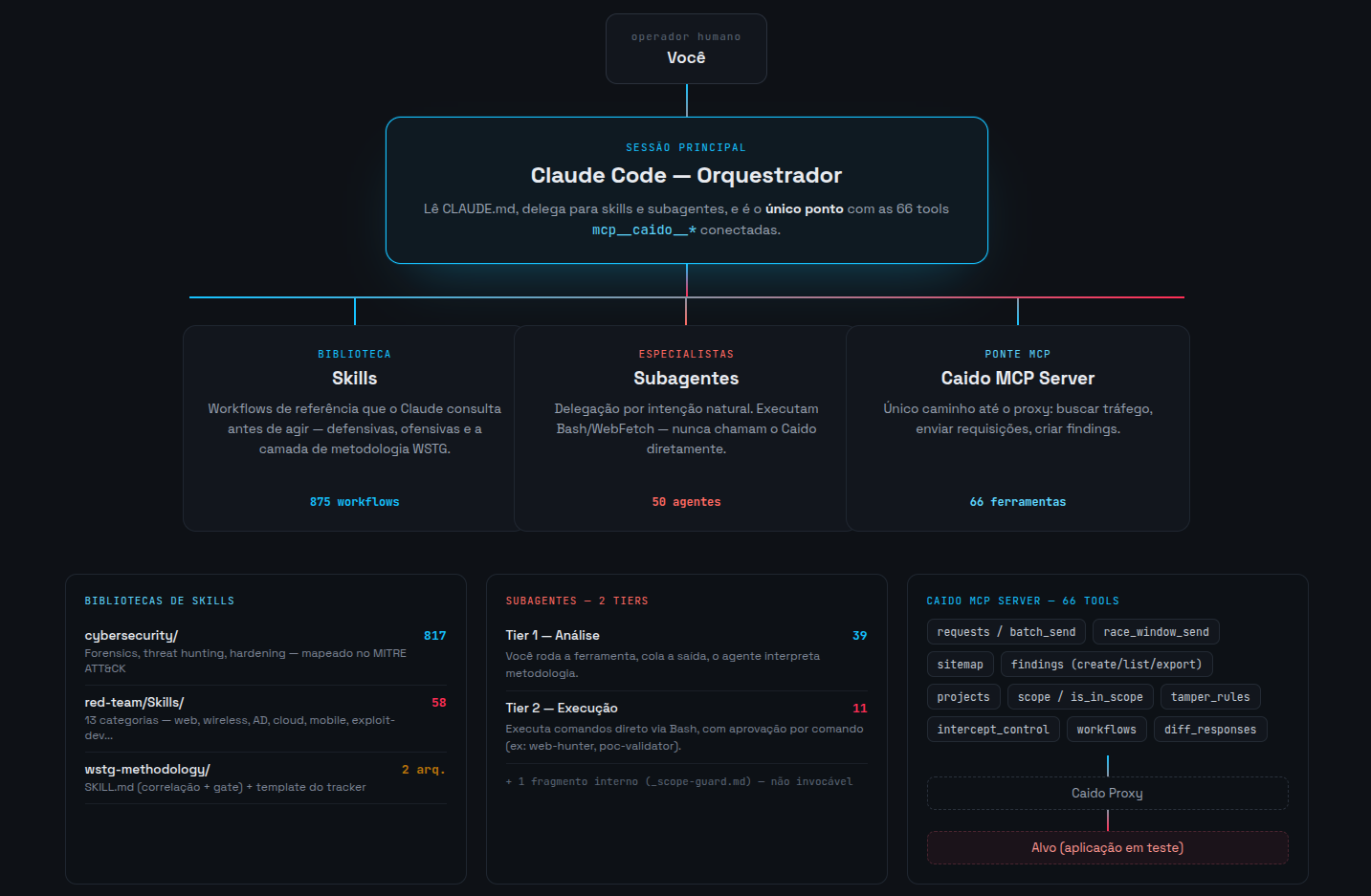The width and height of the screenshot is (1371, 896).
Task: Click the 'BIBLIOTECAS DE SKILLS' panel heading
Action: pyautogui.click(x=160, y=601)
